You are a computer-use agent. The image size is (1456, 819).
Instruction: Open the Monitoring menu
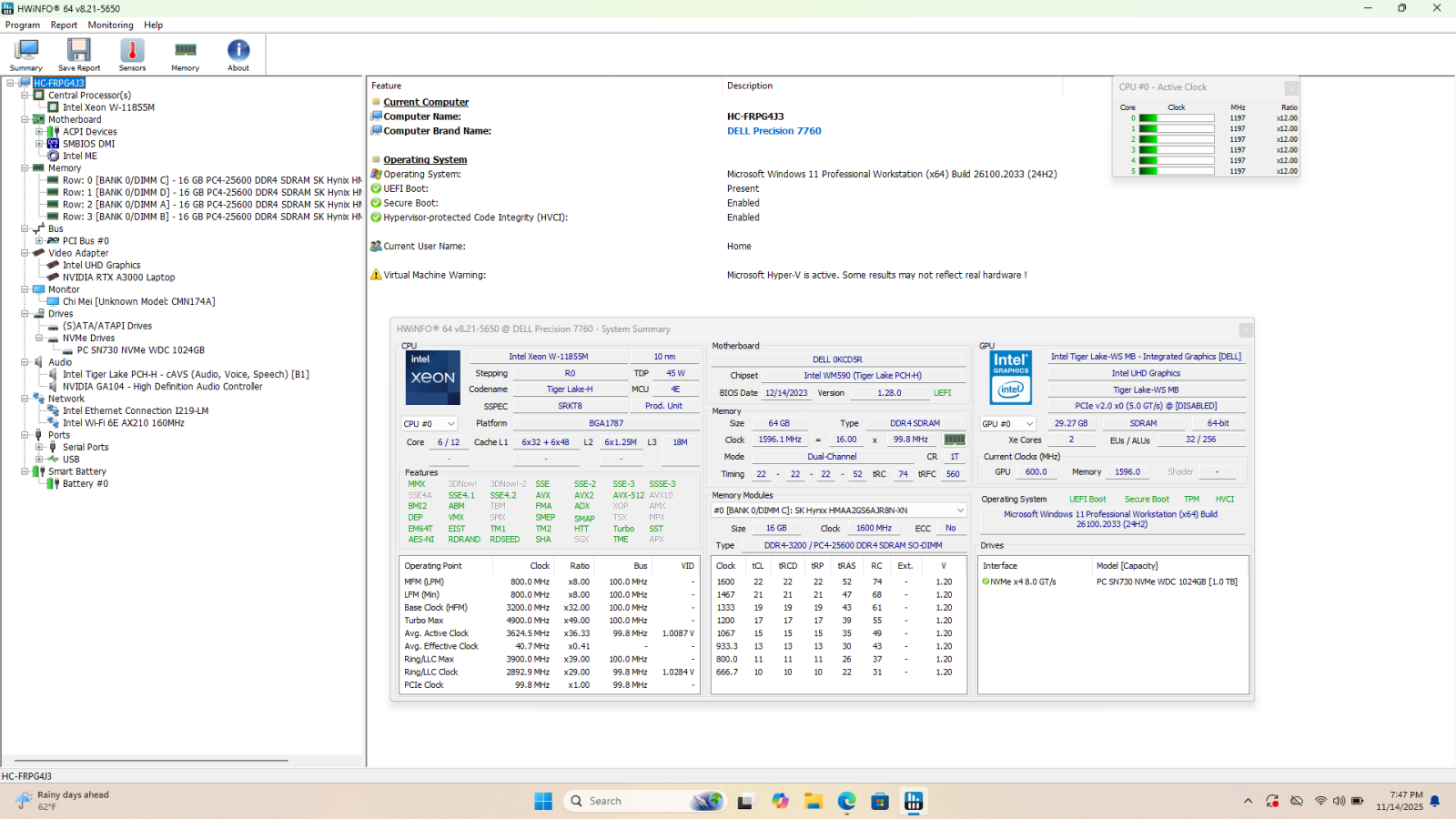[x=110, y=25]
